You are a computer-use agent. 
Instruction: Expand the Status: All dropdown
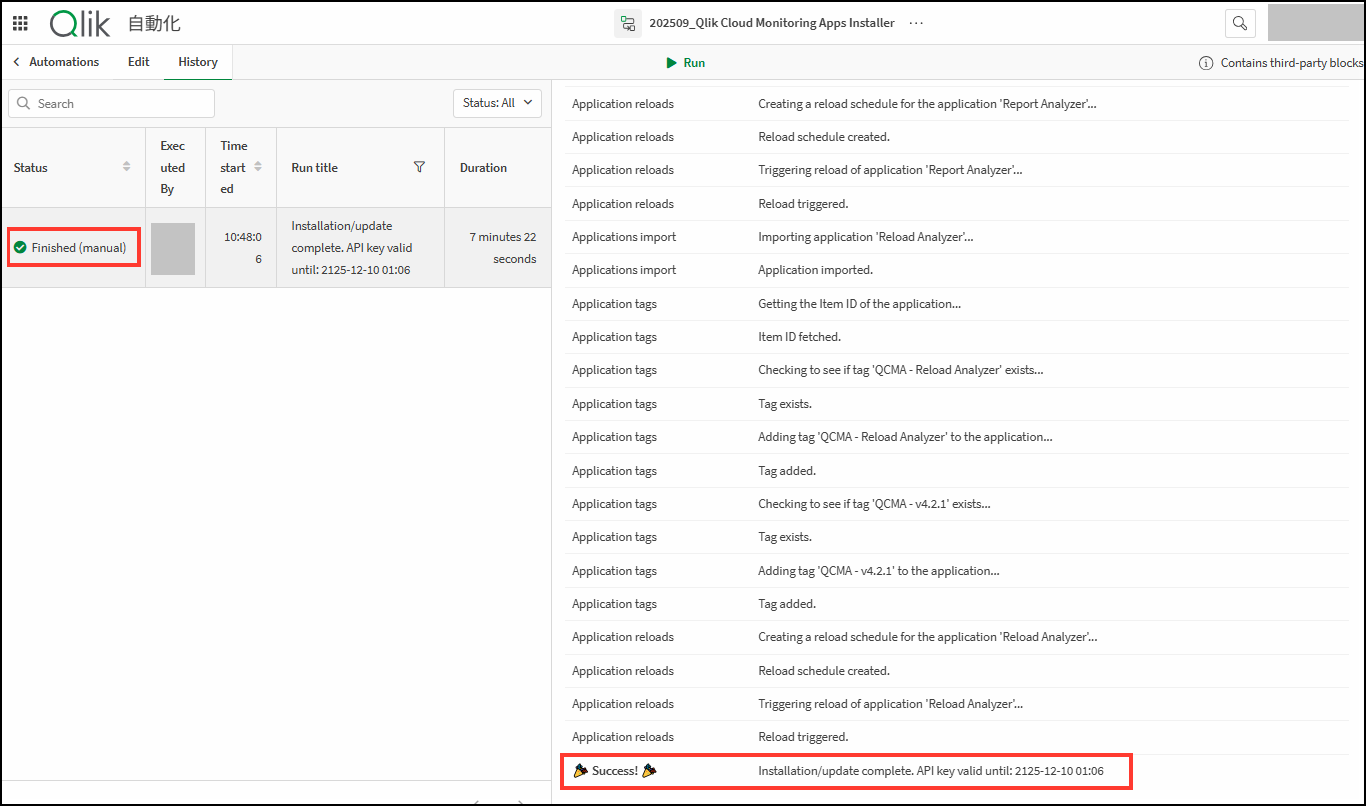pos(497,103)
